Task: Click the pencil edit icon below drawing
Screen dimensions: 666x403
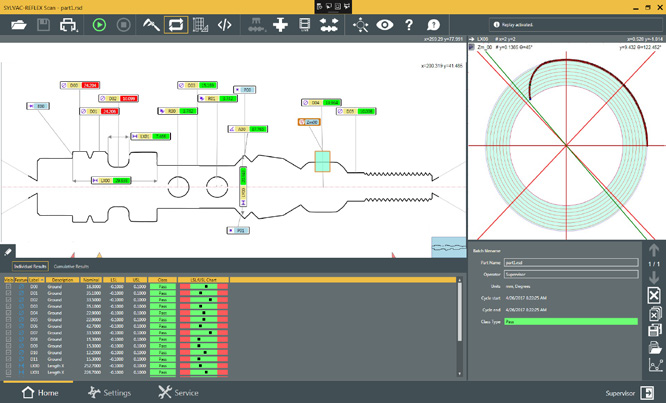Action: tap(8, 251)
